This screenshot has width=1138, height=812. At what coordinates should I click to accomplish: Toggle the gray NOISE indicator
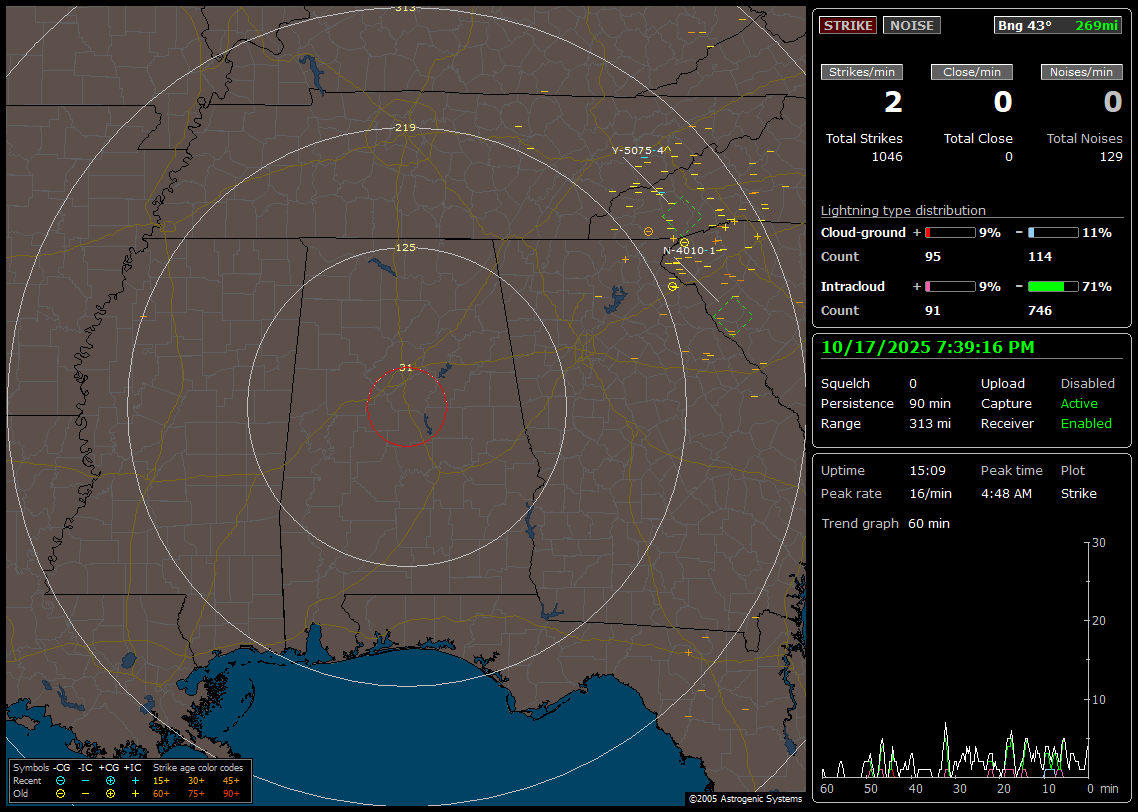[911, 25]
